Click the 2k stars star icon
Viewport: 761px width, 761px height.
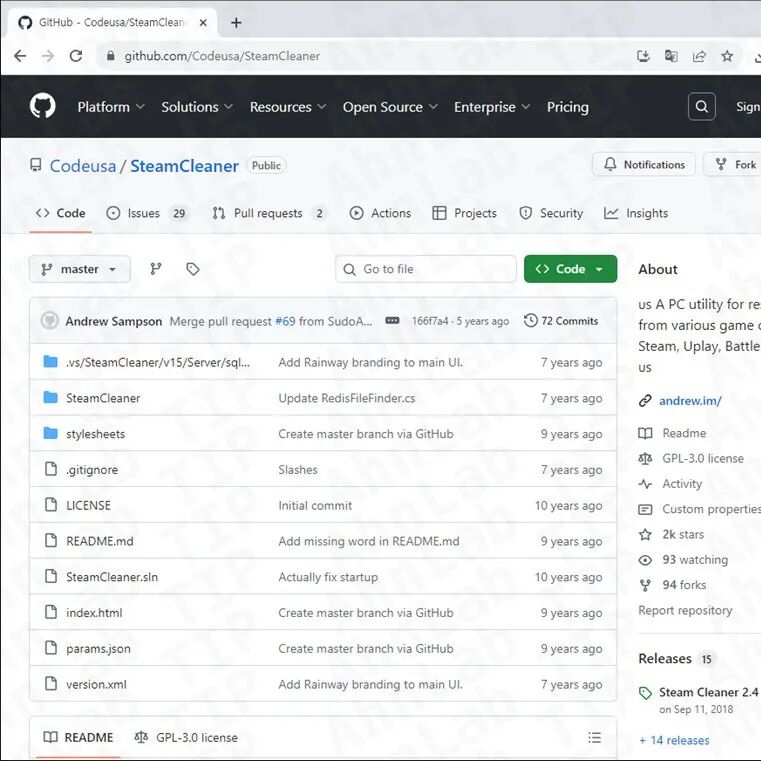(645, 534)
